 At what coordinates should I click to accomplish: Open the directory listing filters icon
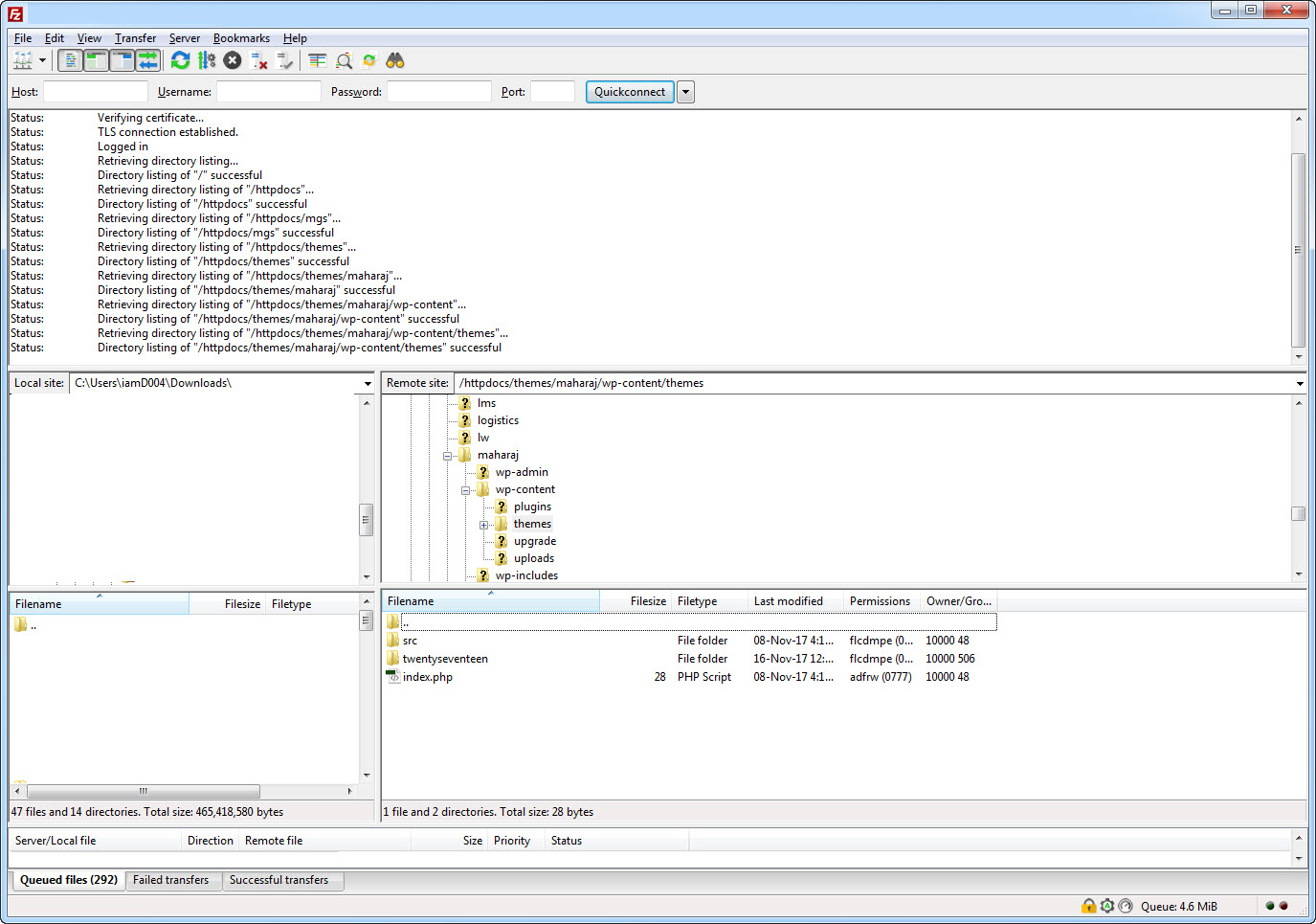coord(318,61)
